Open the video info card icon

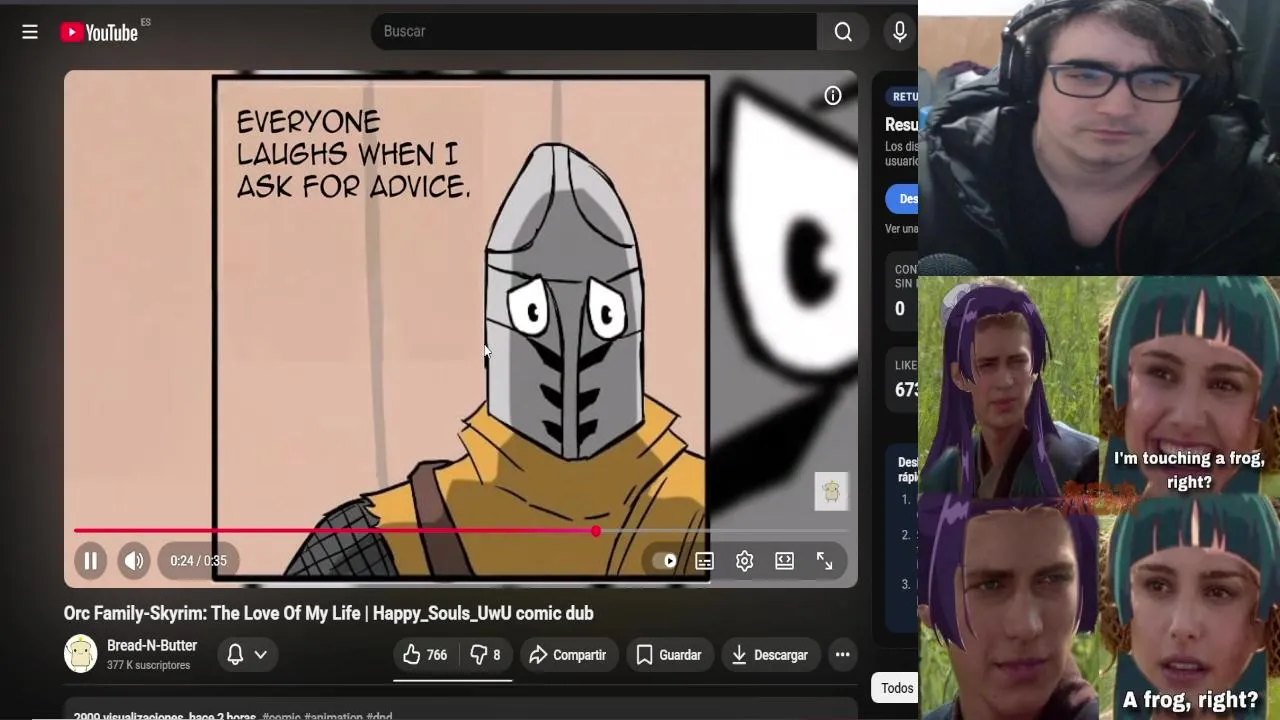(x=833, y=96)
